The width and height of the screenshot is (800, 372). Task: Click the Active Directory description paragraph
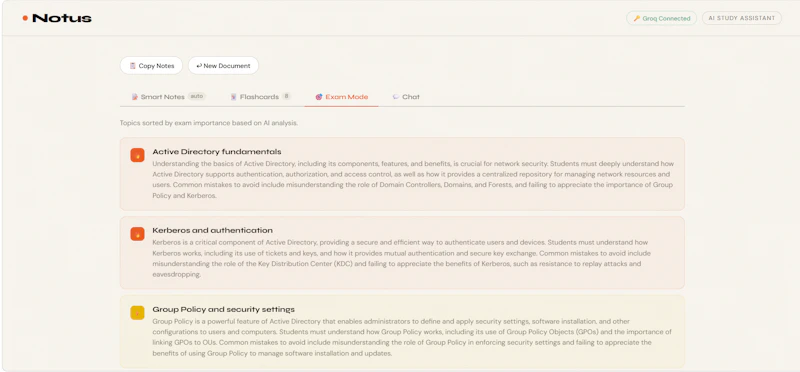click(x=413, y=180)
